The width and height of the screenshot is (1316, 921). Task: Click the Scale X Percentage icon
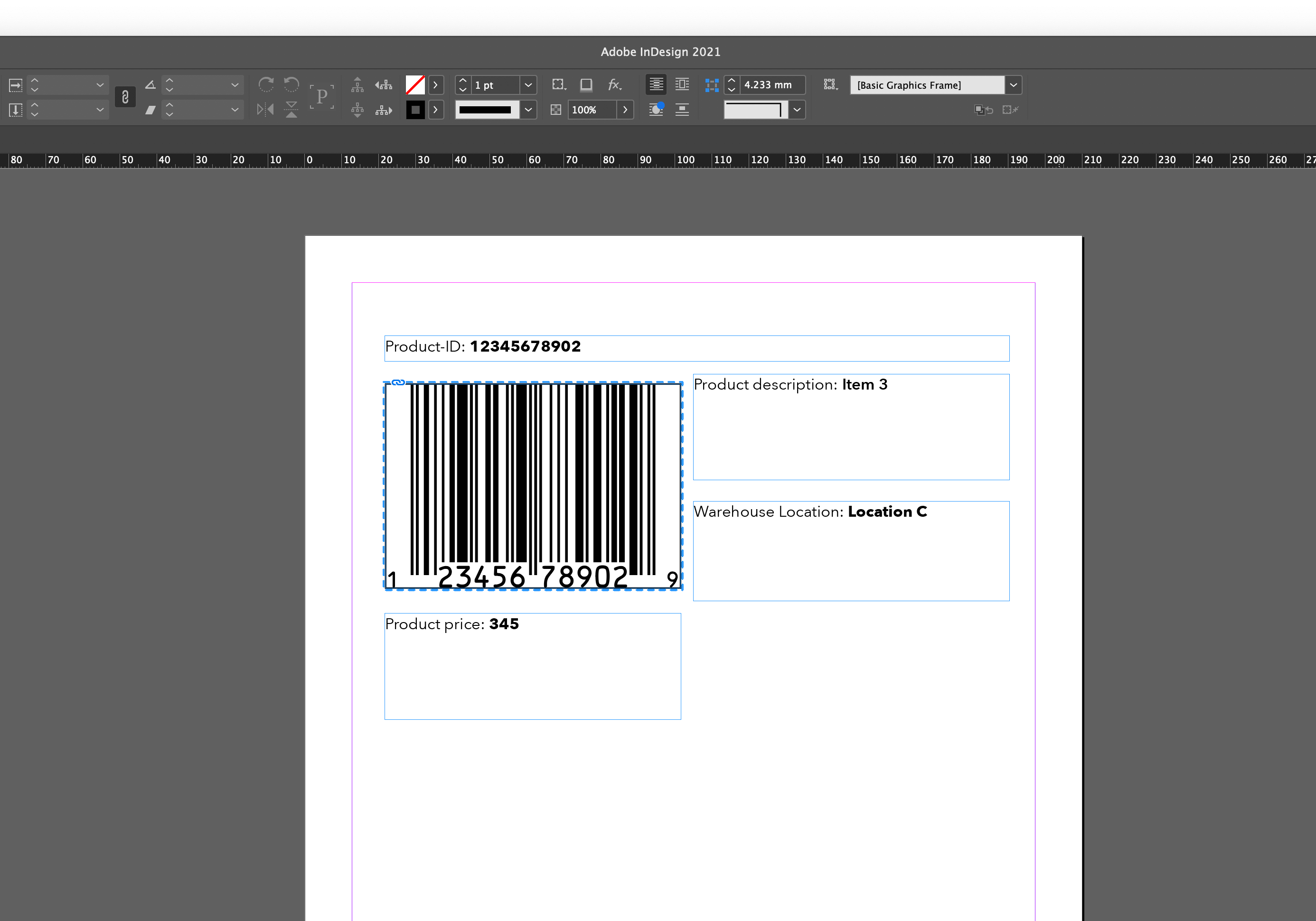pos(16,85)
